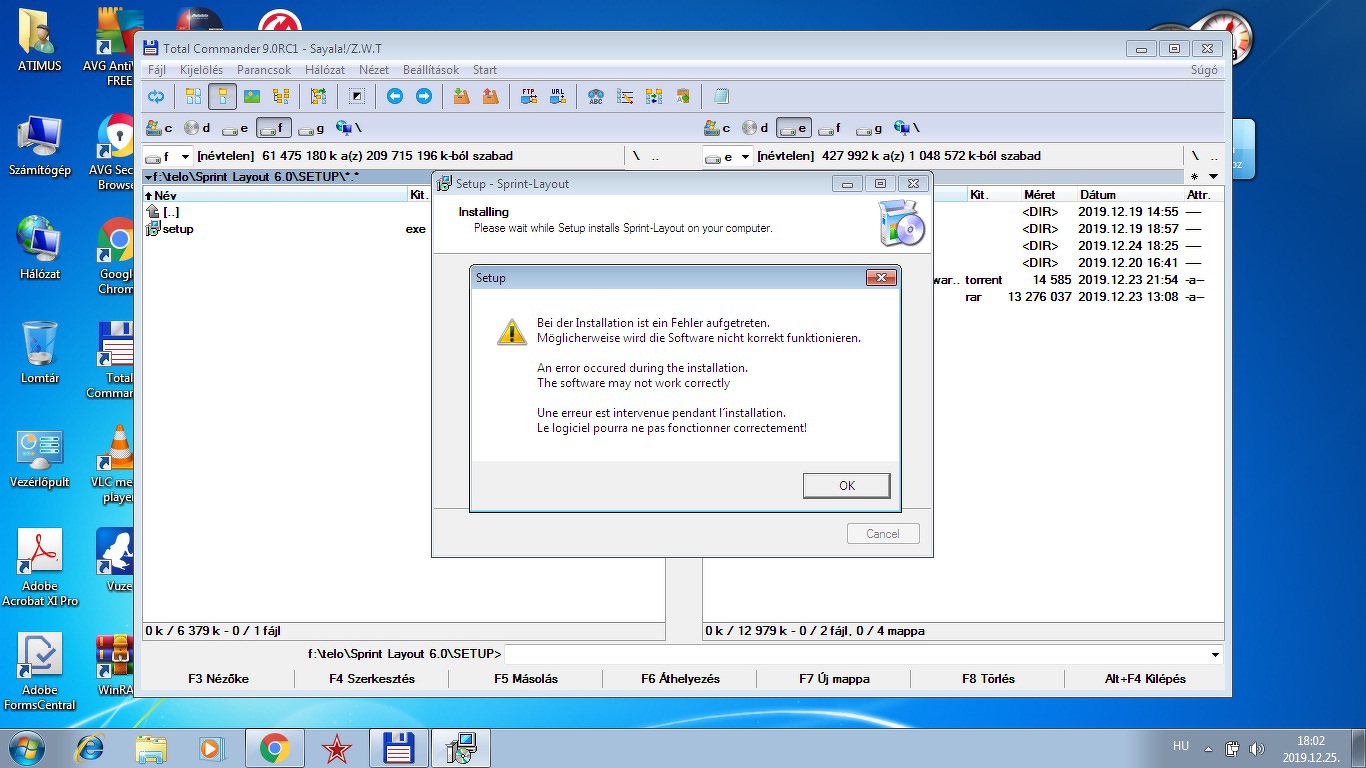Switch to brief view via toolbar icon
The image size is (1366, 768).
point(193,96)
